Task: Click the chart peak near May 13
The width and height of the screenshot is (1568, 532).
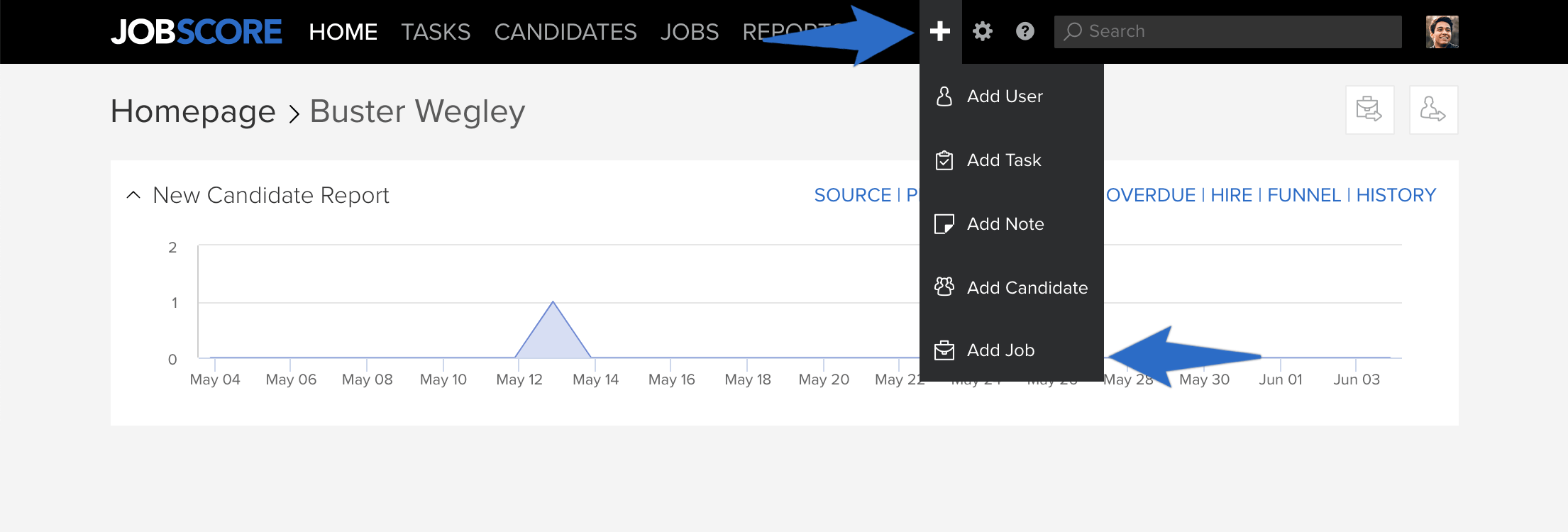Action: coord(553,303)
